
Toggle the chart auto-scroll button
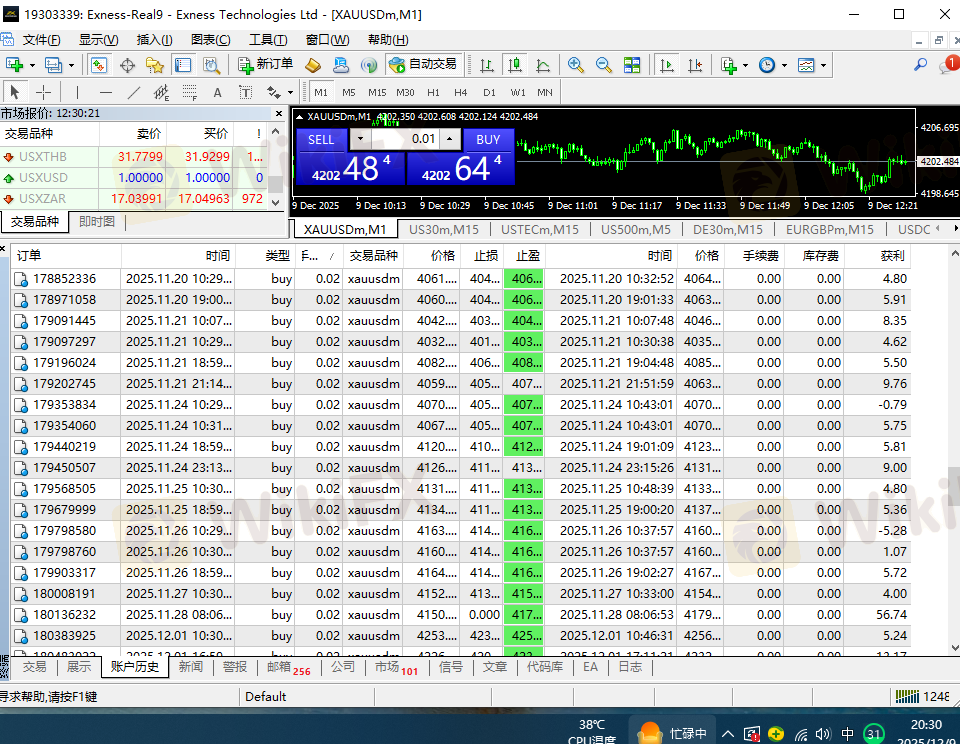point(666,65)
